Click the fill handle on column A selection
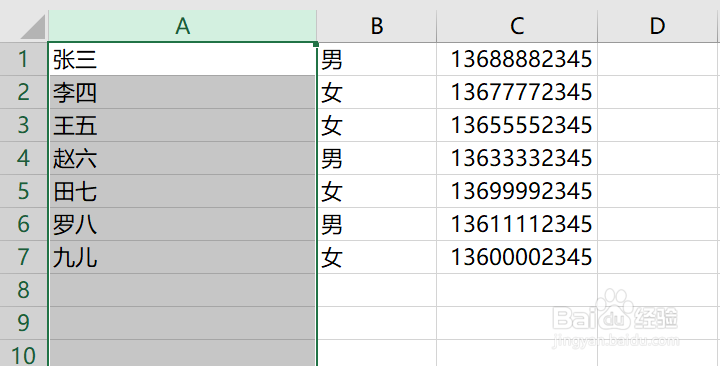Screen dimensions: 720x366 [316, 44]
